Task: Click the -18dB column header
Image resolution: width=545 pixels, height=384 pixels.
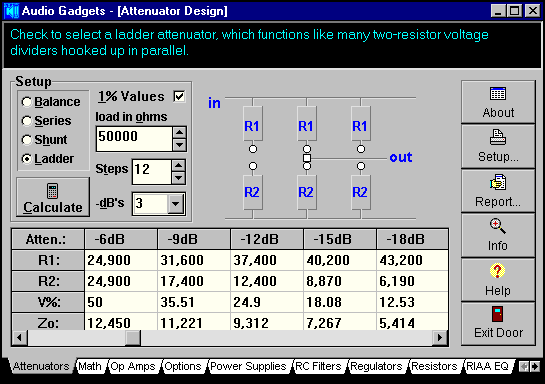Action: [412, 239]
